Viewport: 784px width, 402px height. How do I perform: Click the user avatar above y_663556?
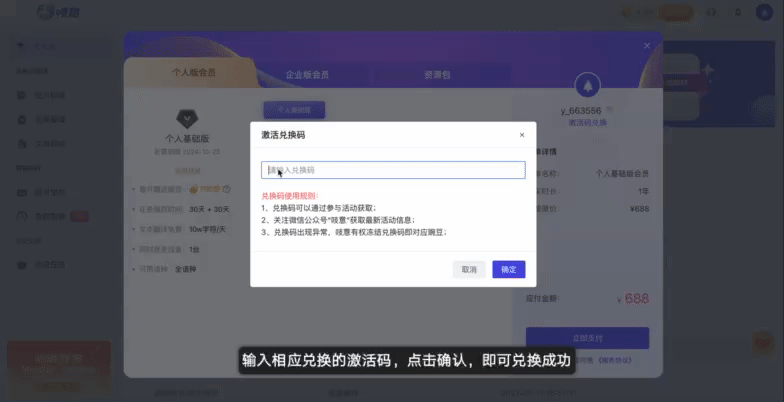click(x=587, y=85)
